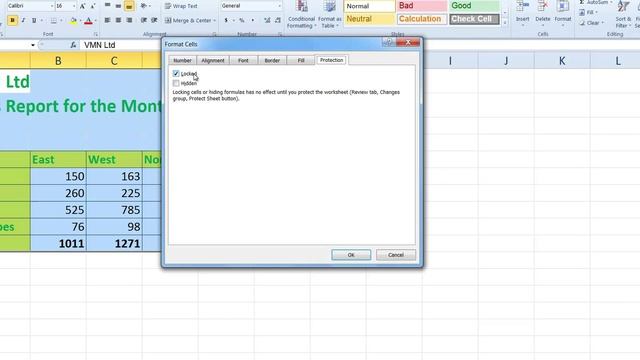Viewport: 640px width, 360px height.
Task: Open the General number format dropdown
Action: pos(279,6)
